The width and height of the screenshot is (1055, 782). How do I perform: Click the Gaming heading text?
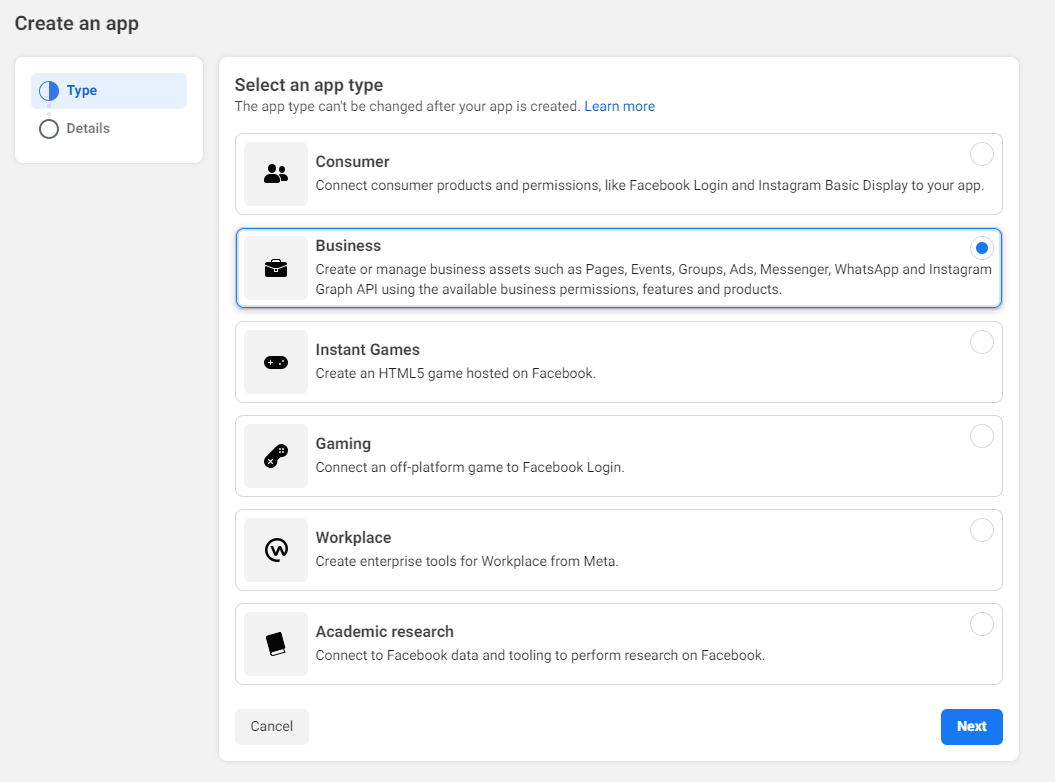click(343, 444)
